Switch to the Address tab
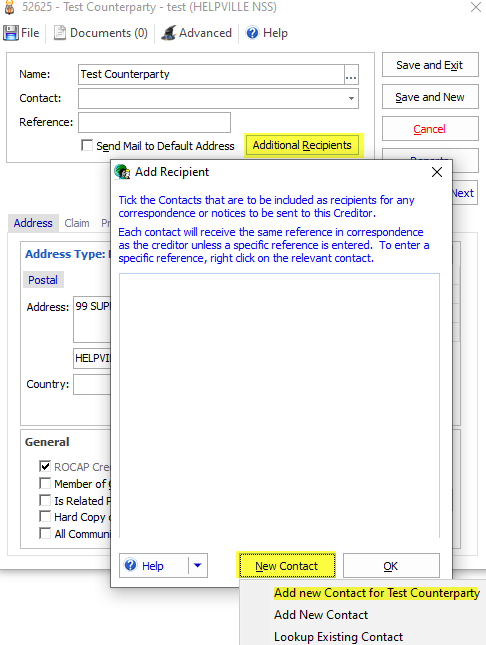This screenshot has width=486, height=645. [33, 223]
